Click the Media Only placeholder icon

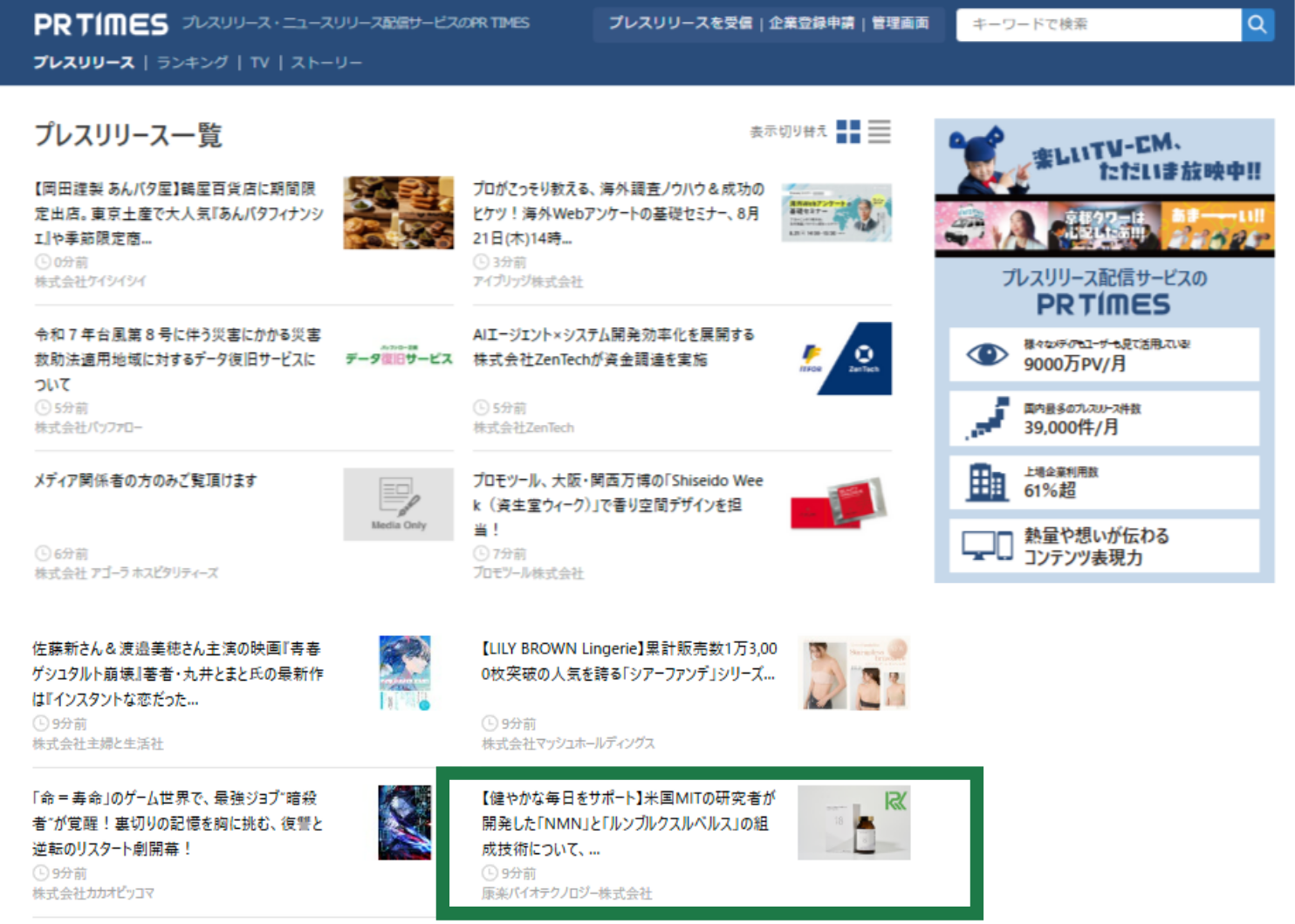398,504
